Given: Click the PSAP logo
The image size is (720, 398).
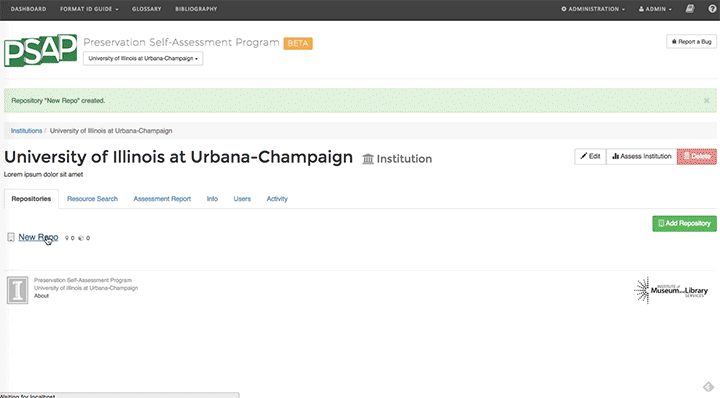Looking at the screenshot, I should click(40, 50).
